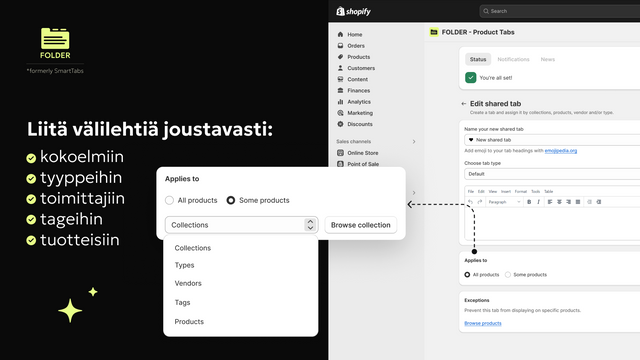Click the Discounts badge icon

tap(340, 124)
